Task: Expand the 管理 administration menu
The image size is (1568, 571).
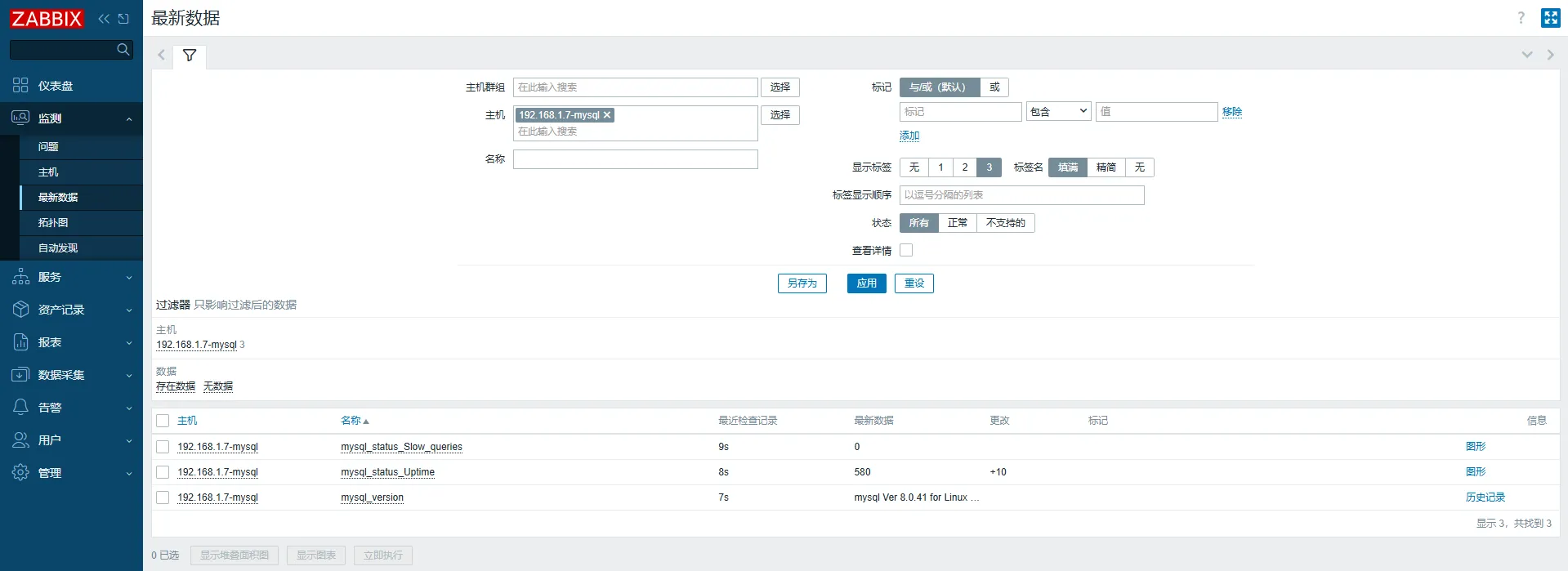Action: pyautogui.click(x=71, y=473)
